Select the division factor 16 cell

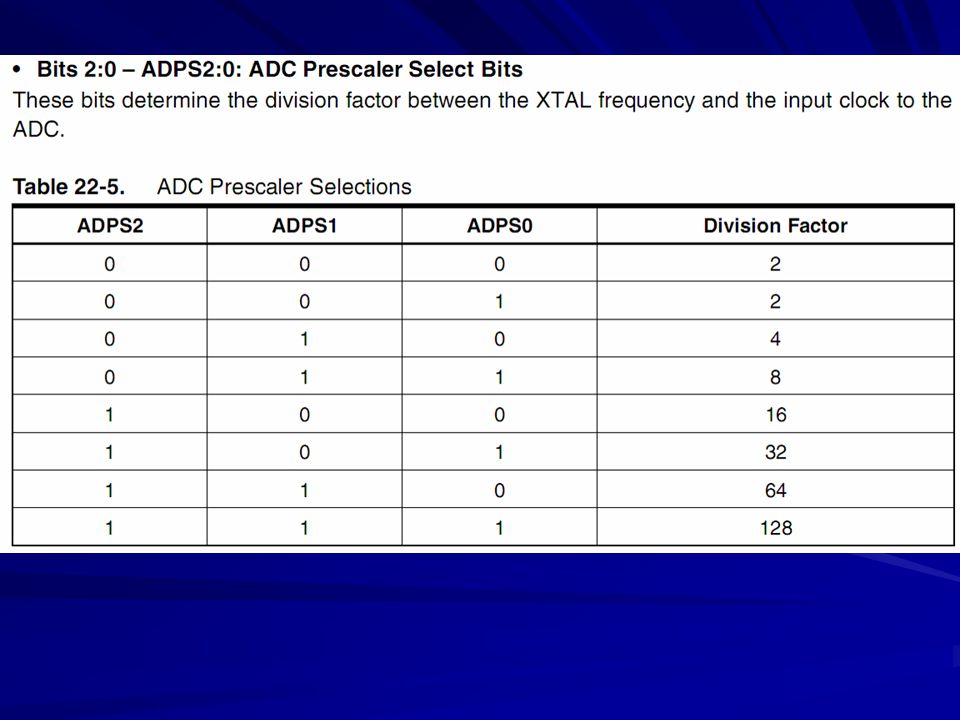pos(776,414)
